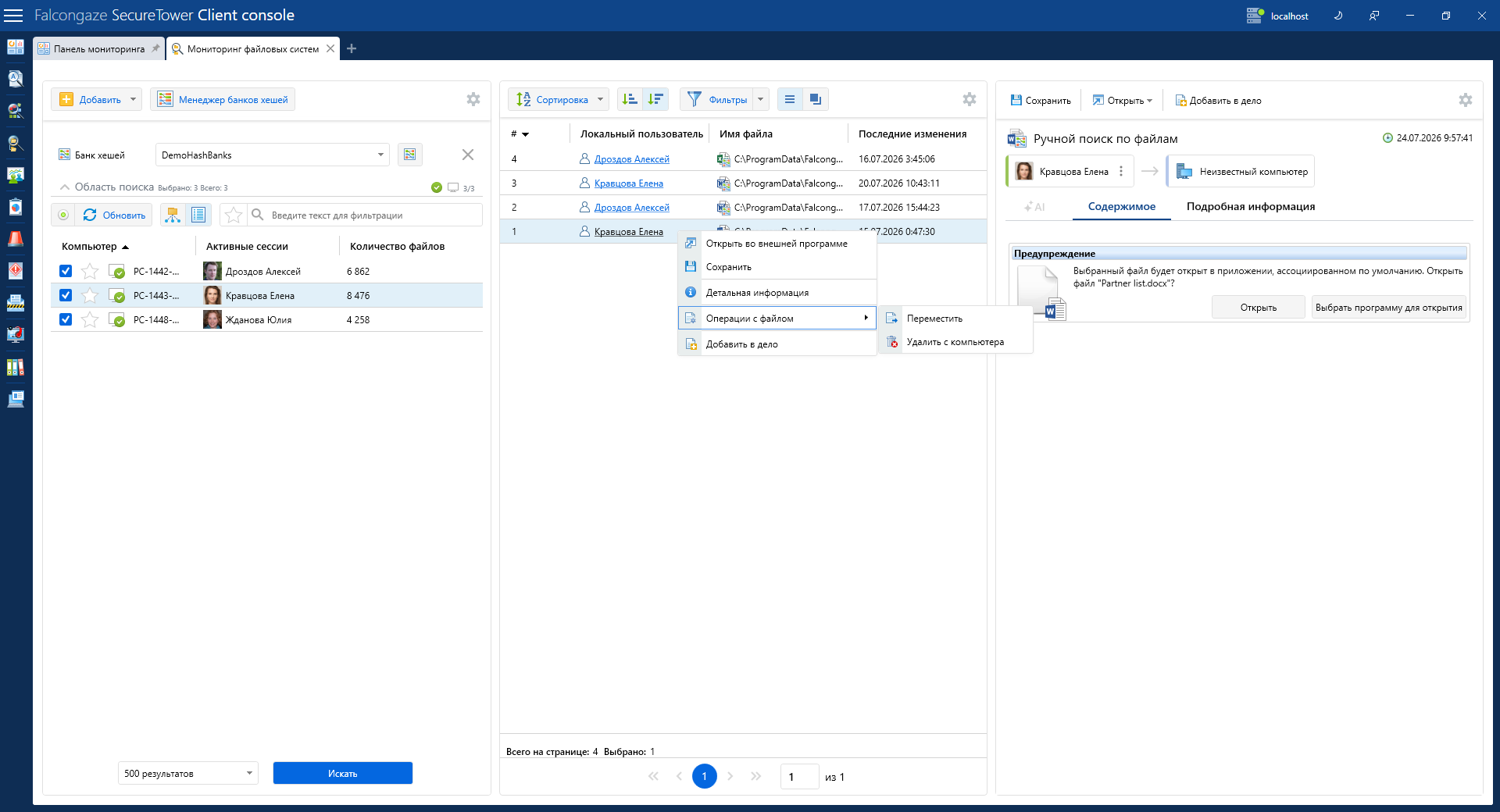The width and height of the screenshot is (1500, 812).
Task: Open Дроздов Алексей link in row 4
Action: click(x=631, y=158)
